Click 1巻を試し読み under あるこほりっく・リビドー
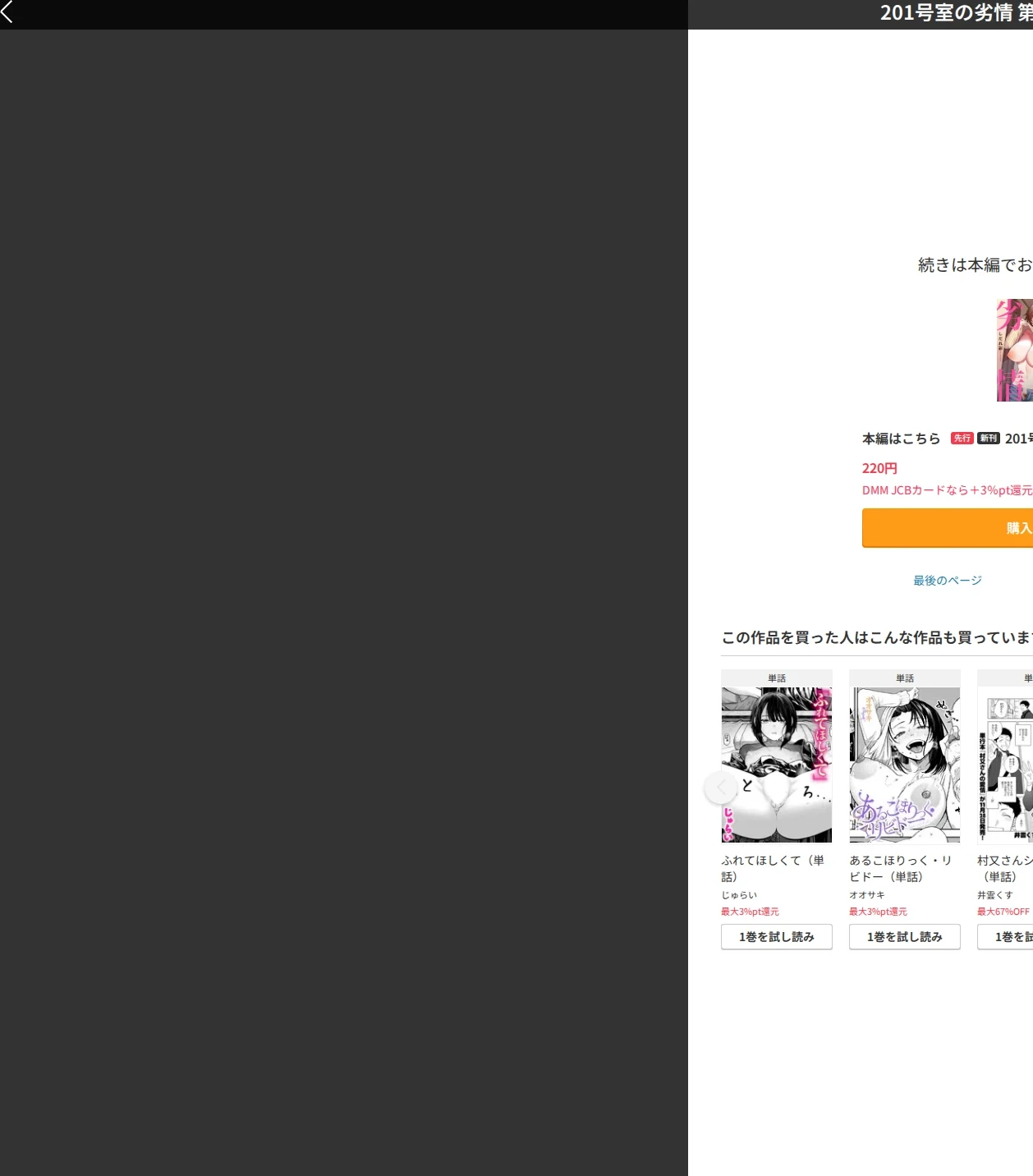Image resolution: width=1033 pixels, height=1176 pixels. click(905, 937)
